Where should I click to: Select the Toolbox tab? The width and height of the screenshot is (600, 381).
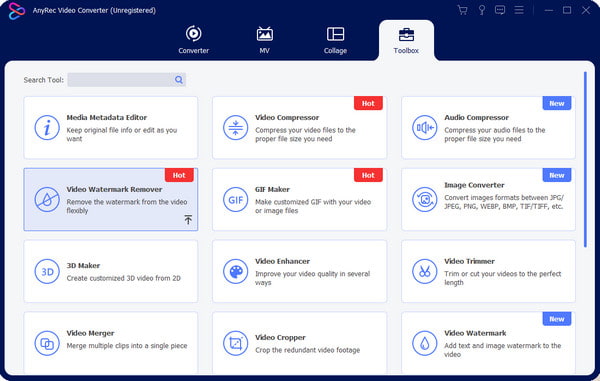click(x=406, y=41)
